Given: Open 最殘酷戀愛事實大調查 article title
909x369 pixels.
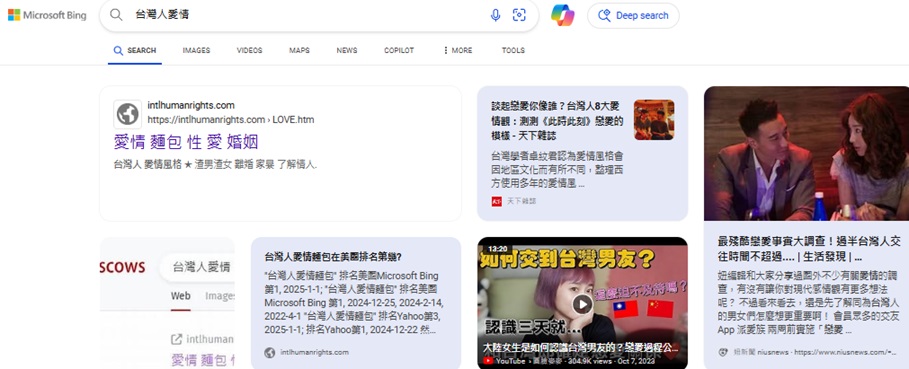Looking at the screenshot, I should [809, 249].
